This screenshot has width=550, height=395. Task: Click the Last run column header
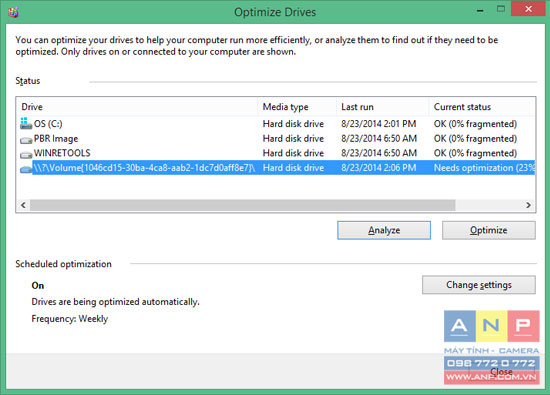[382, 107]
